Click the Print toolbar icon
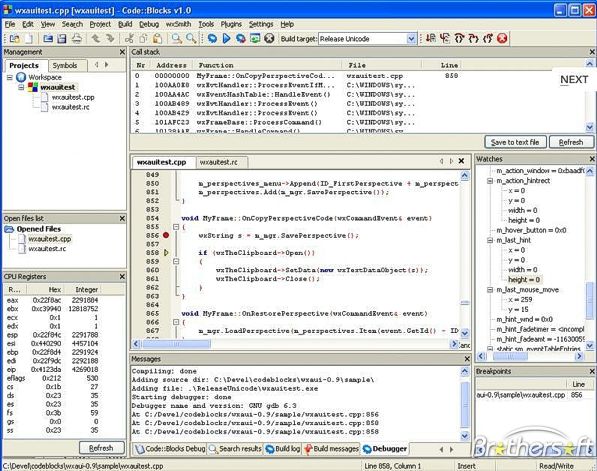Screen dimensions: 597x471 [77, 38]
